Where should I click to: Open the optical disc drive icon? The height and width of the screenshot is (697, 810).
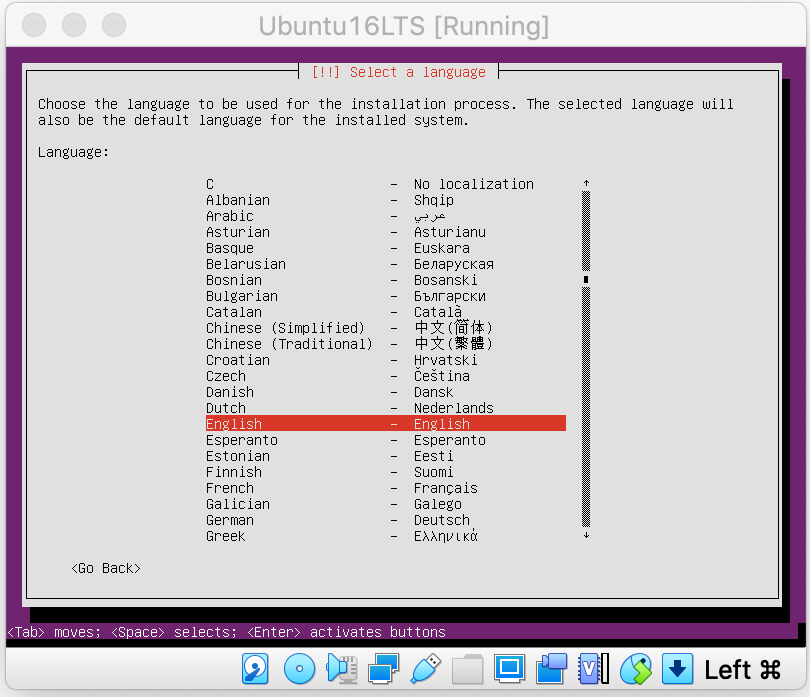[300, 668]
